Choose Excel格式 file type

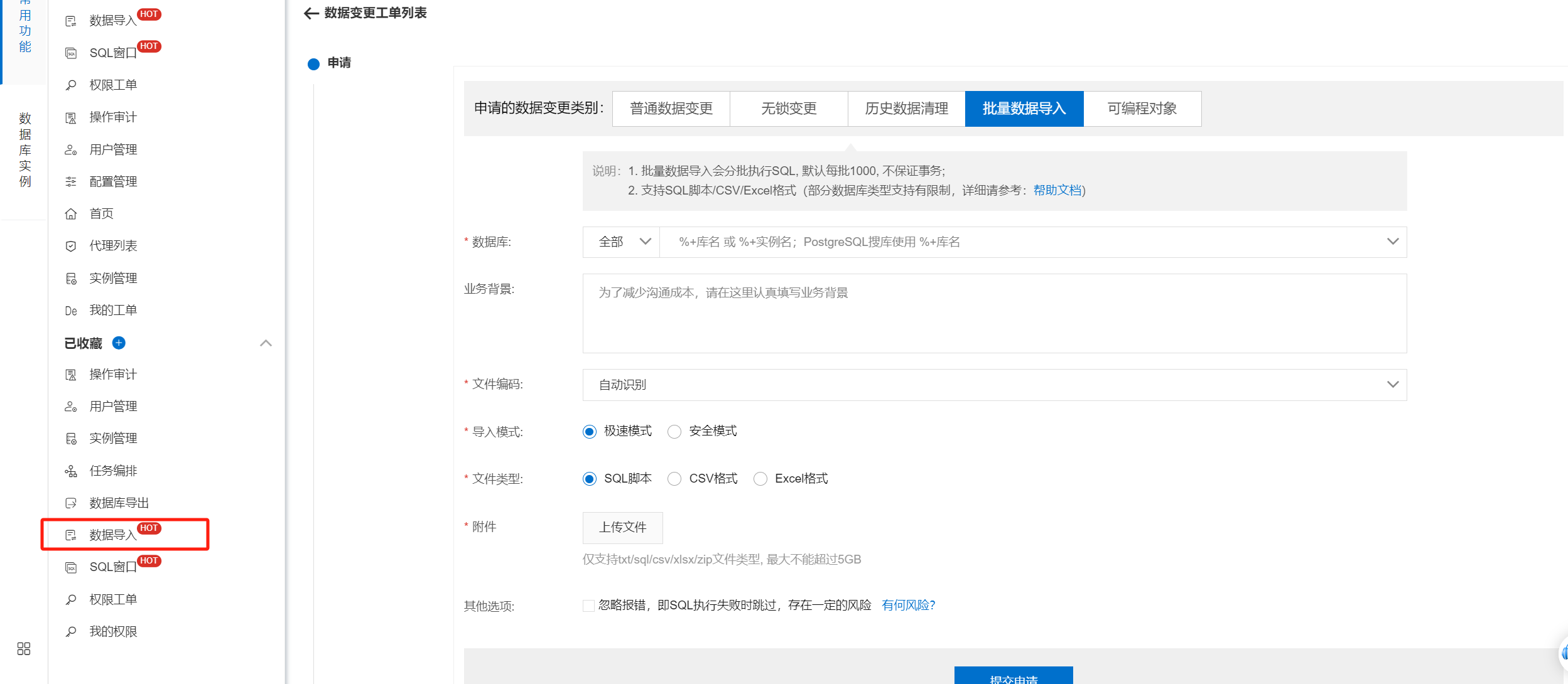(760, 479)
